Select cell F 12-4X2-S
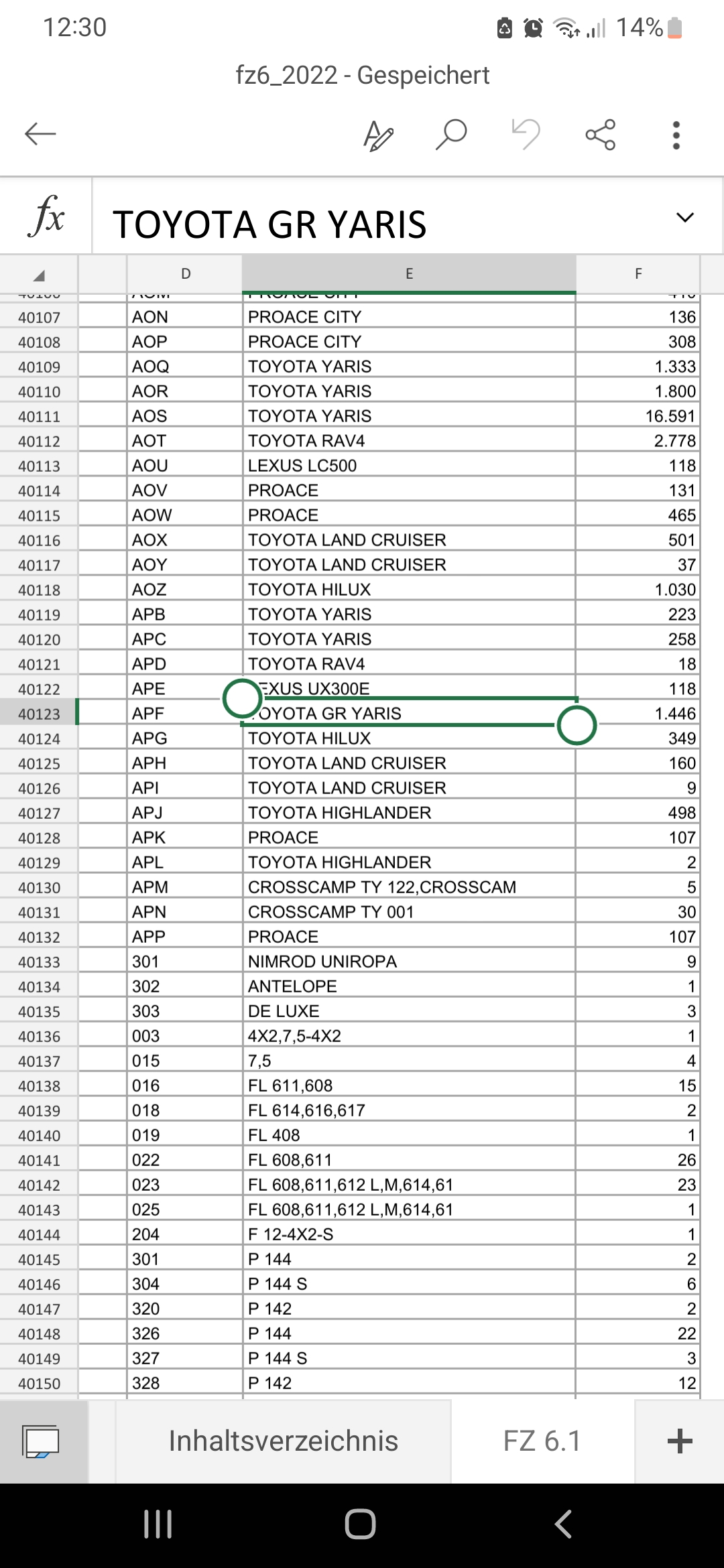724x1568 pixels. pos(409,1234)
